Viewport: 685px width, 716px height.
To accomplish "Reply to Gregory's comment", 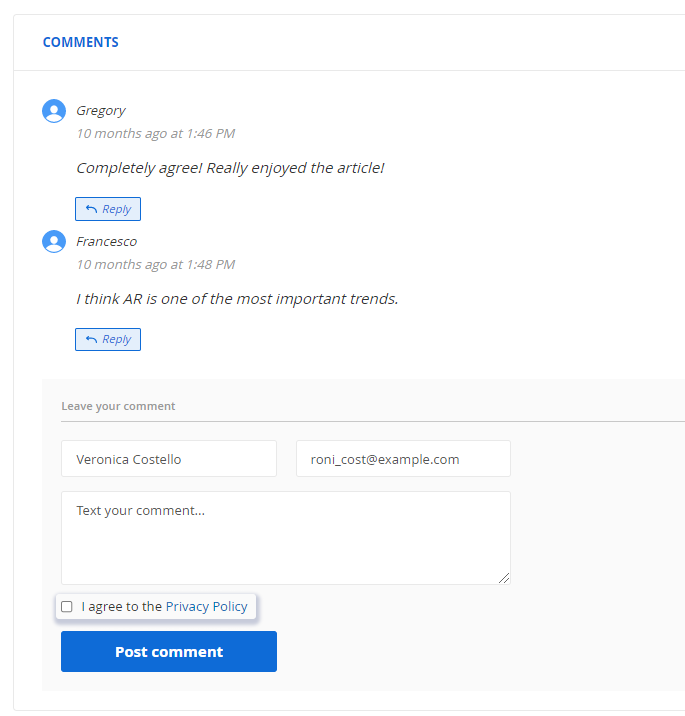I will pyautogui.click(x=108, y=209).
